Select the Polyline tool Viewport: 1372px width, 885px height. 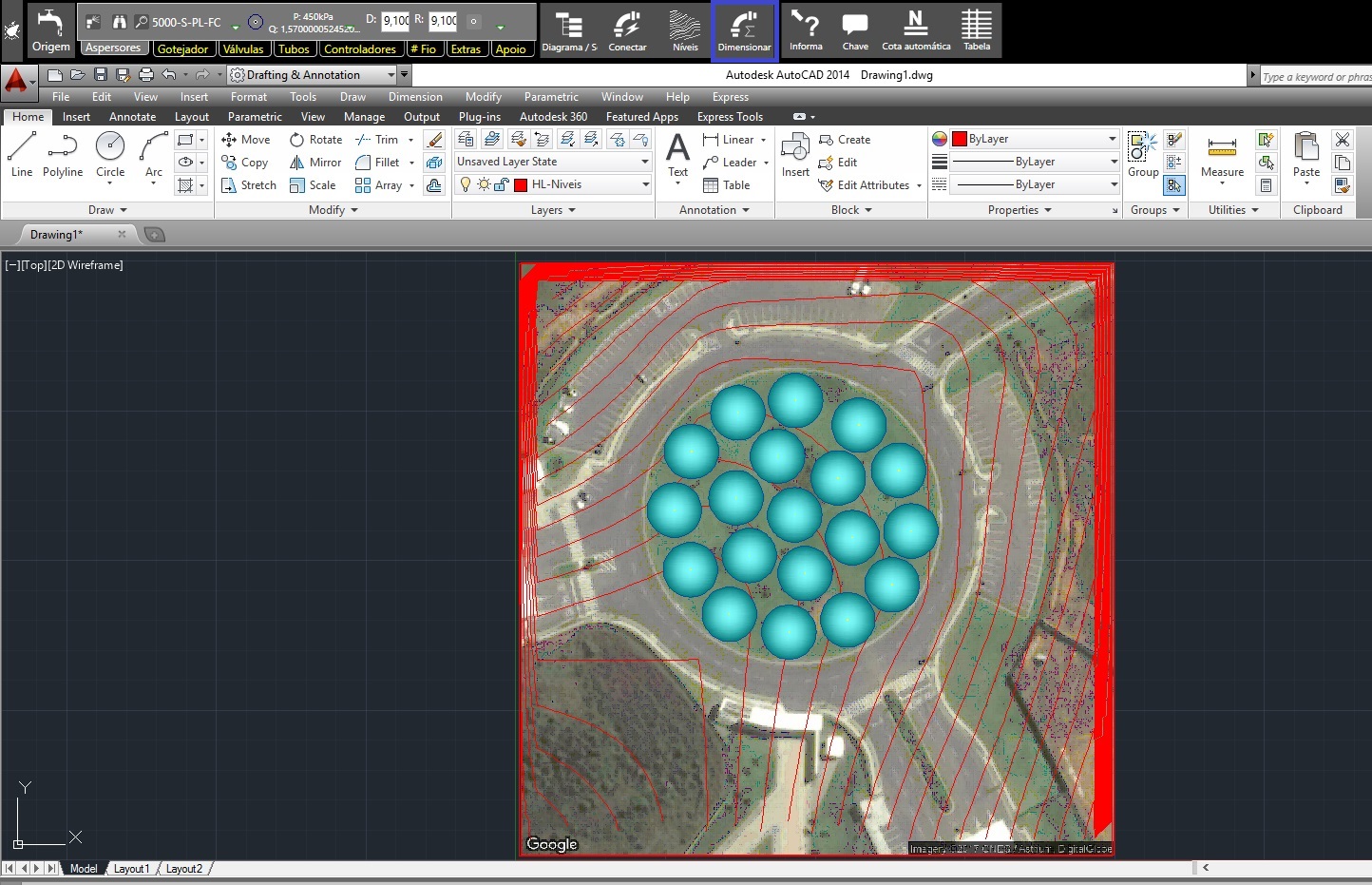point(63,155)
